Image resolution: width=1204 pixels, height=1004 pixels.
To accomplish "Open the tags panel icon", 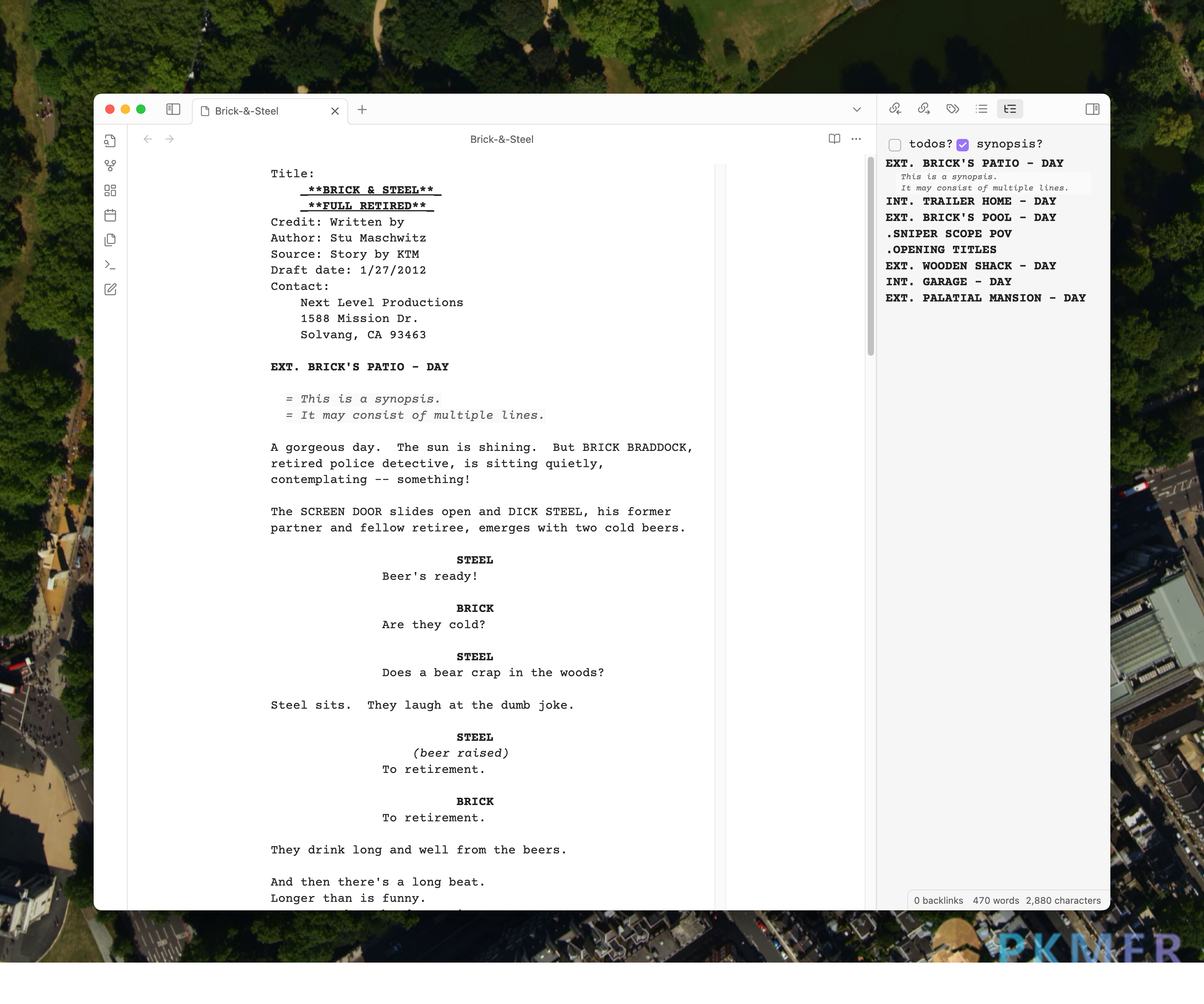I will 952,108.
